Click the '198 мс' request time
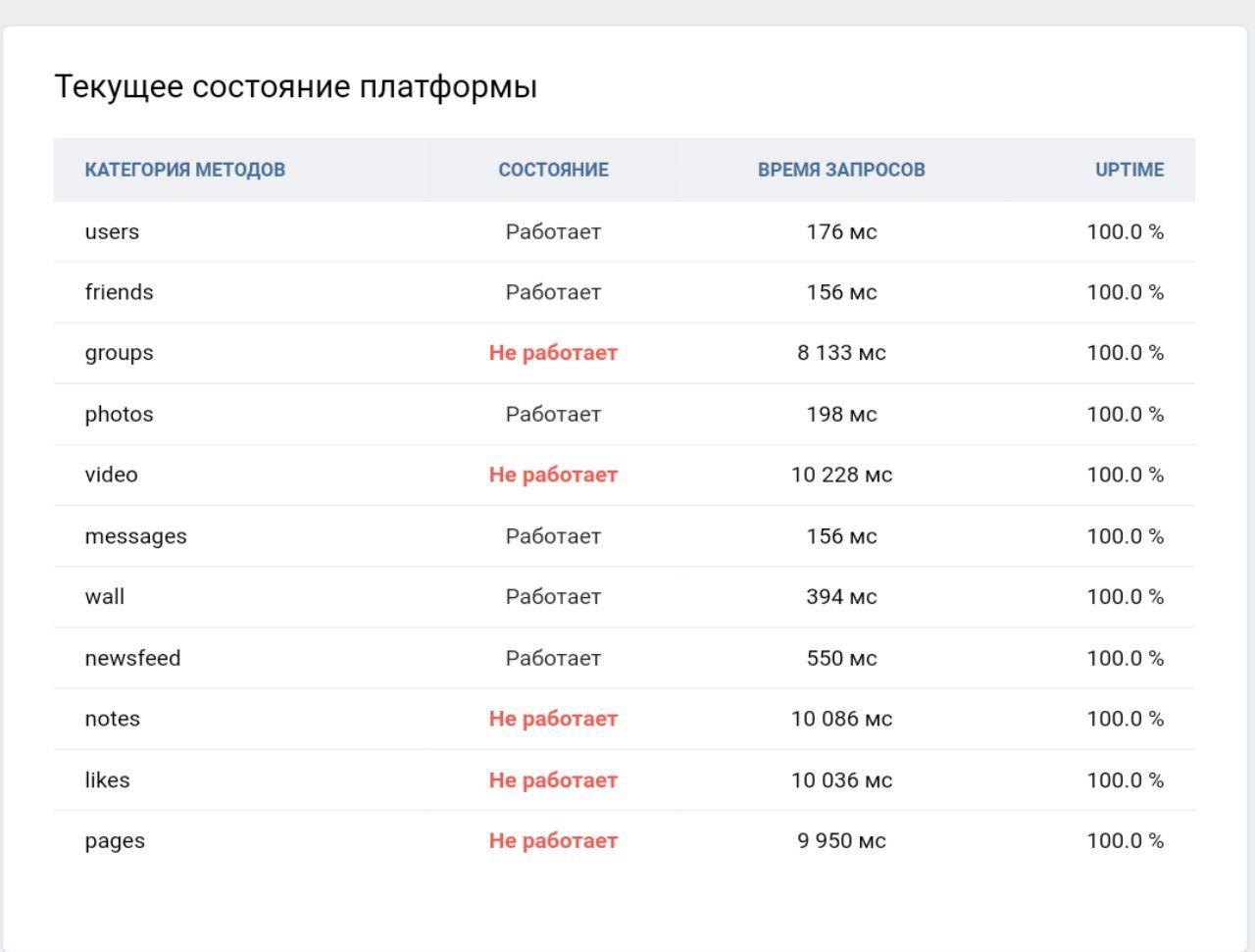 [x=841, y=415]
